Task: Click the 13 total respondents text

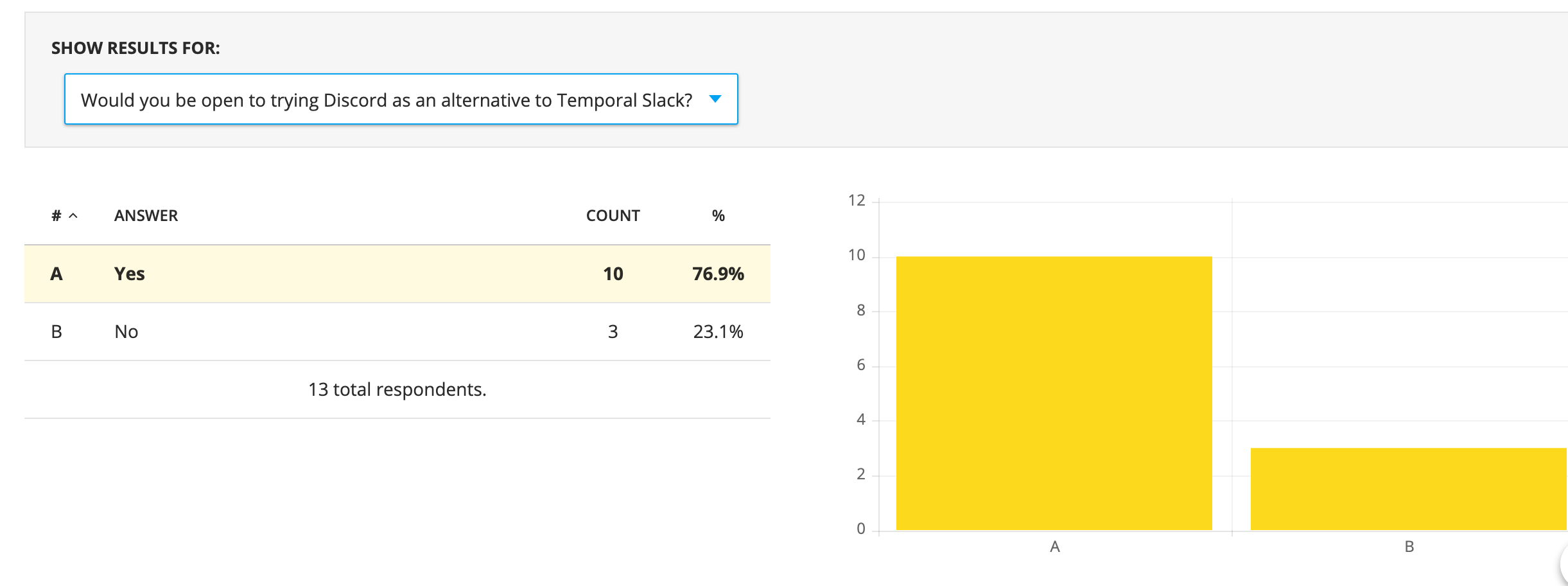Action: coord(397,389)
